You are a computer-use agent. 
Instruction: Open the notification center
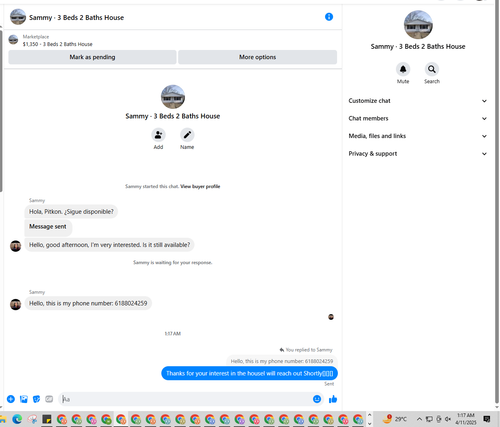(487, 419)
